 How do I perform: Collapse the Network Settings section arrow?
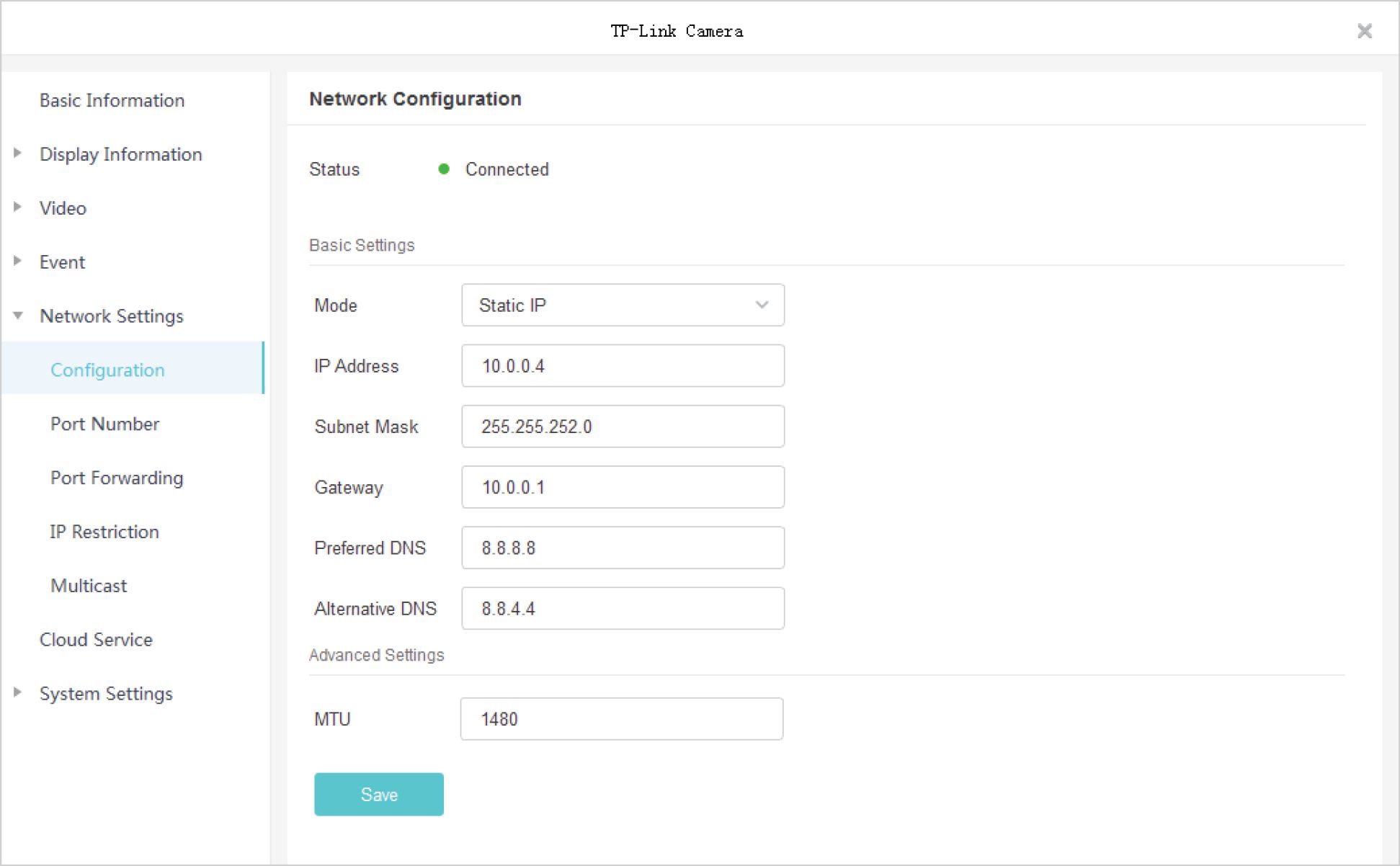17,316
